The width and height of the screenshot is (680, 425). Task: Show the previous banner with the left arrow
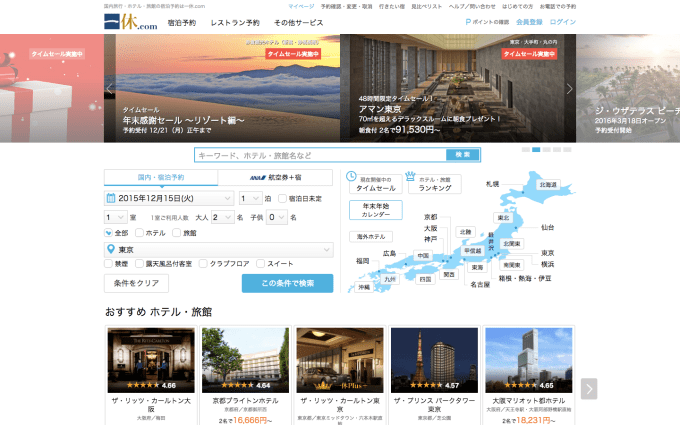click(110, 88)
